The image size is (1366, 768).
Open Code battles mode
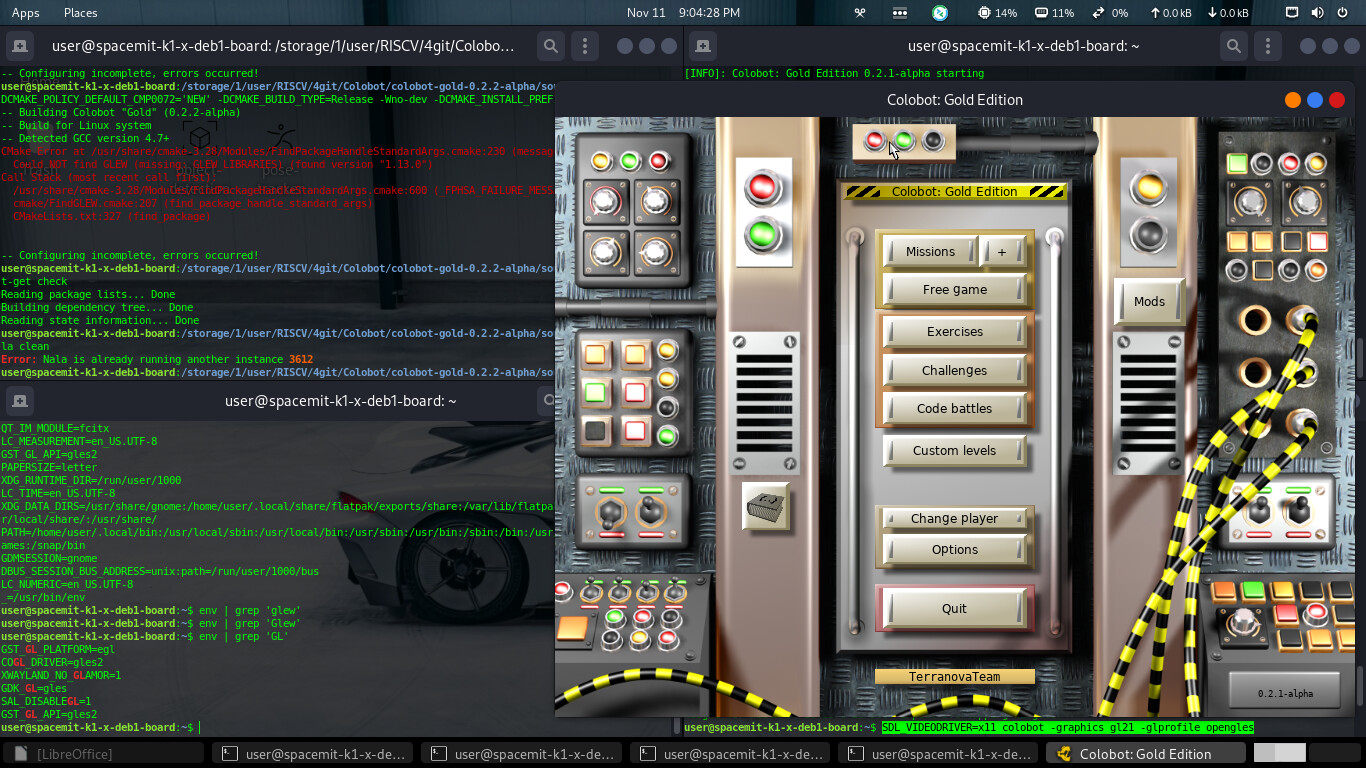coord(954,409)
